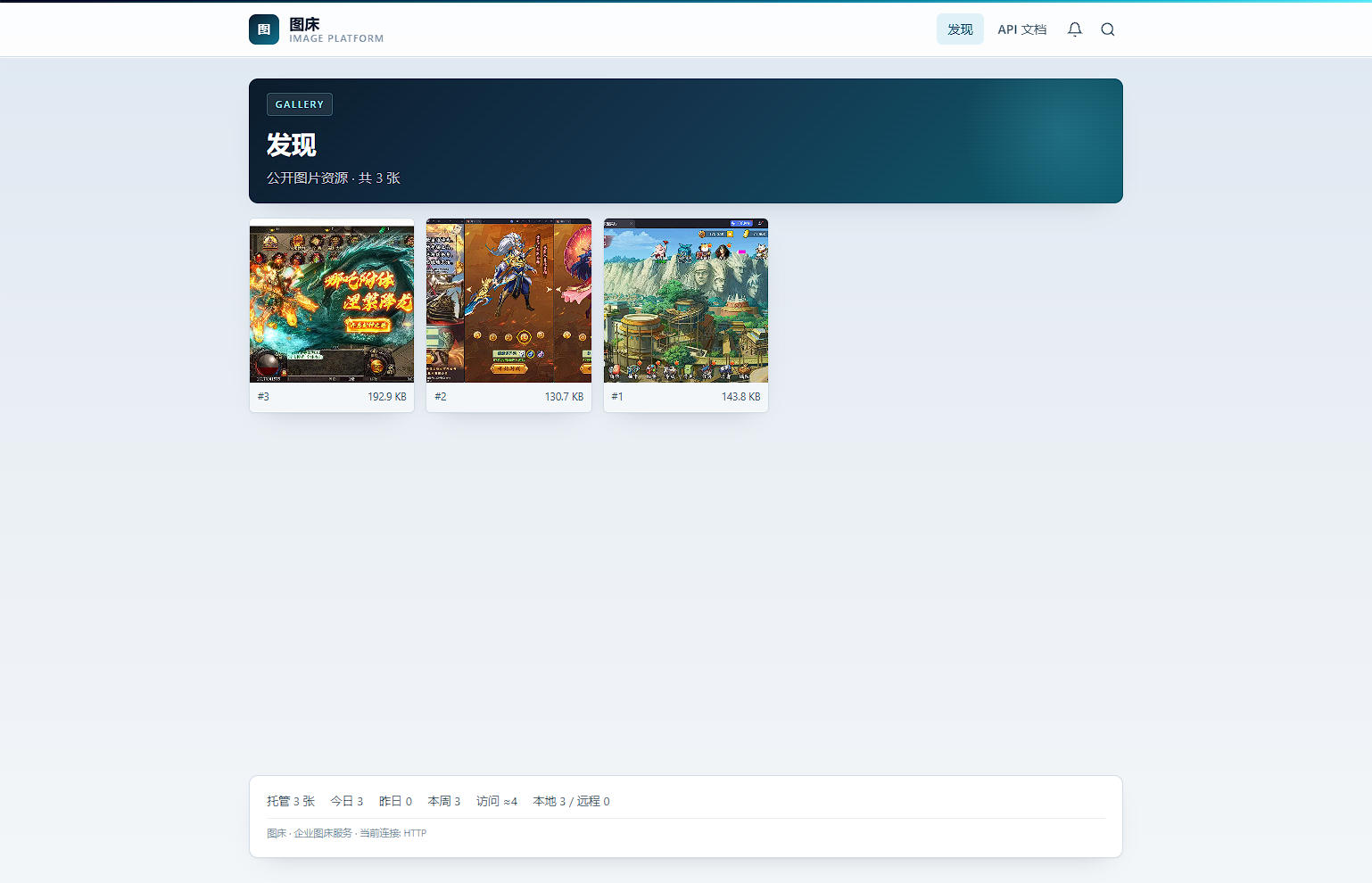
Task: Click 托管 3 张 statistic in footer
Action: (291, 801)
